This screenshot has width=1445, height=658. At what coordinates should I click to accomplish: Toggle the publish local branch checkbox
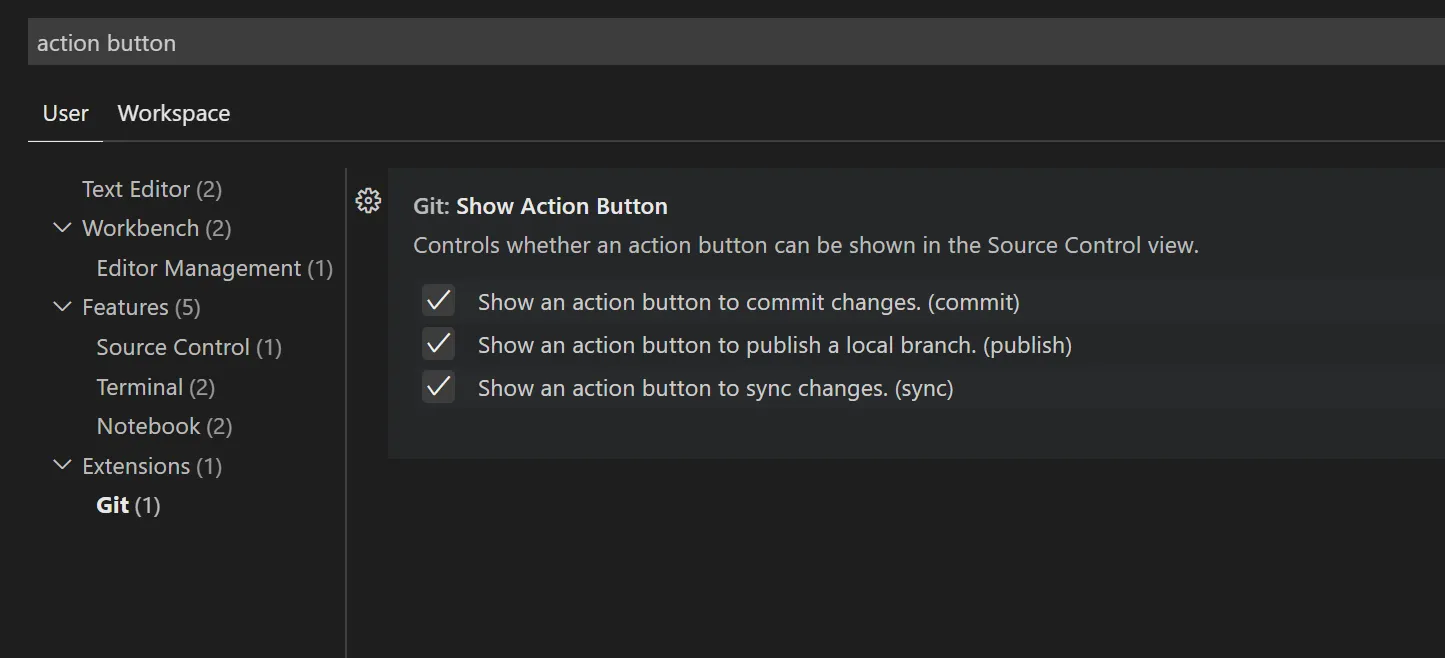coord(438,345)
